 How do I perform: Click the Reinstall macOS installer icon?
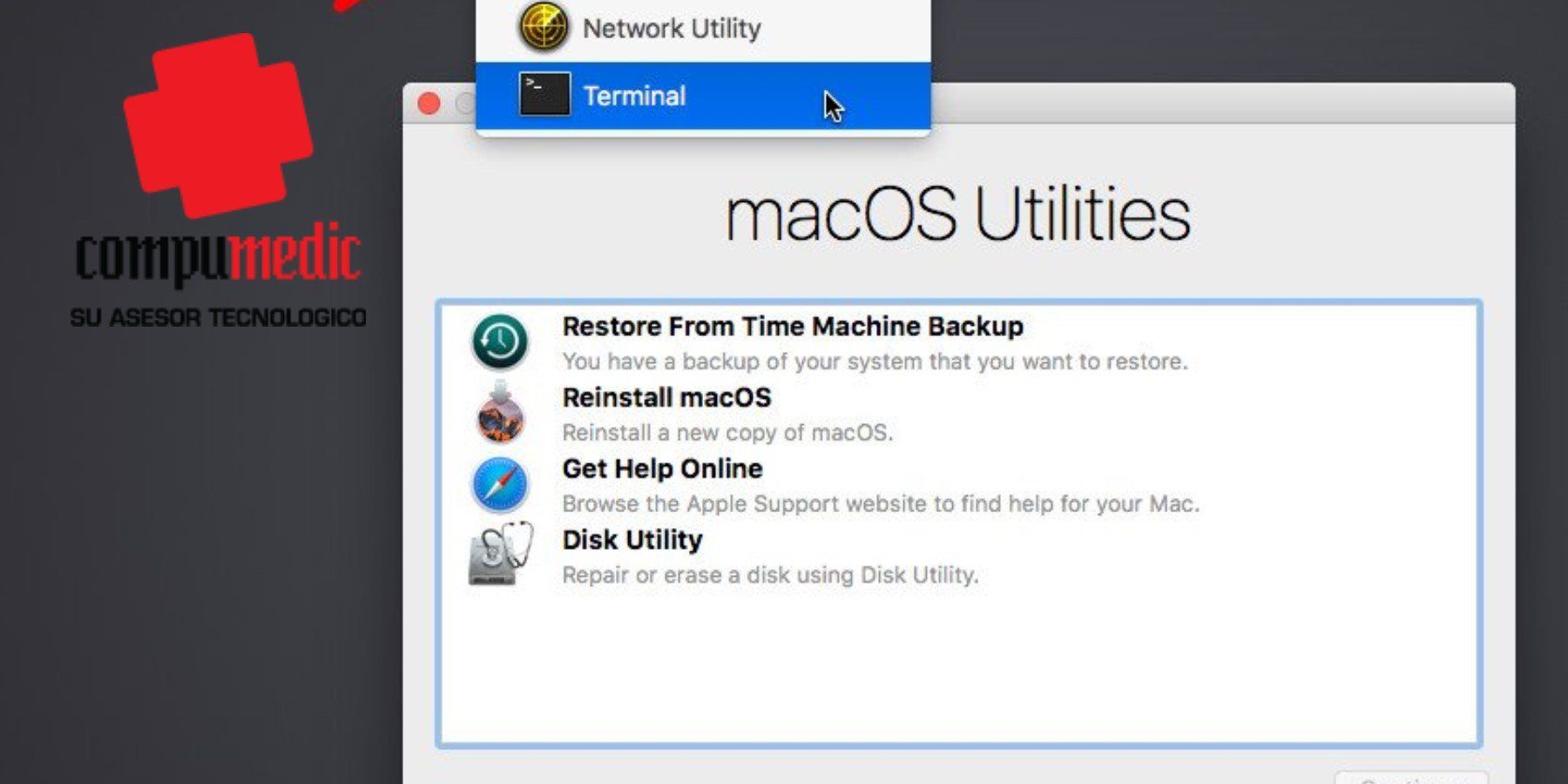[500, 413]
